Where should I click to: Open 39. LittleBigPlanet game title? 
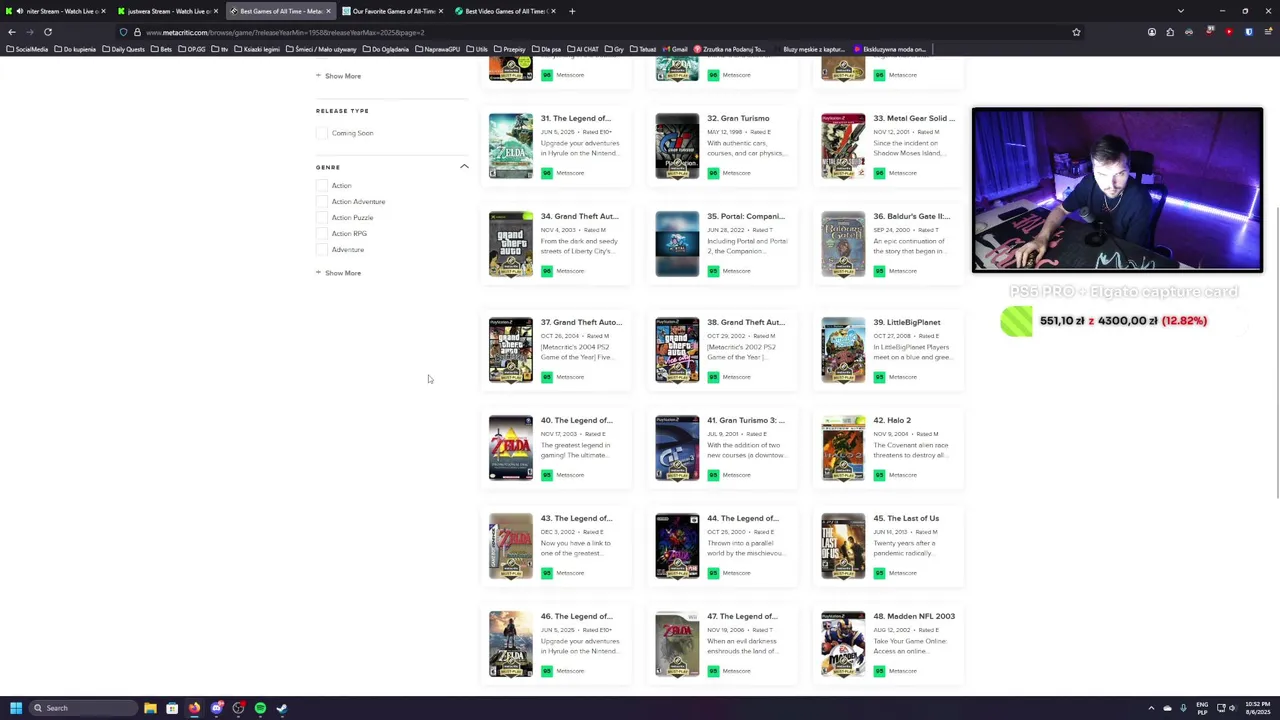tap(907, 322)
